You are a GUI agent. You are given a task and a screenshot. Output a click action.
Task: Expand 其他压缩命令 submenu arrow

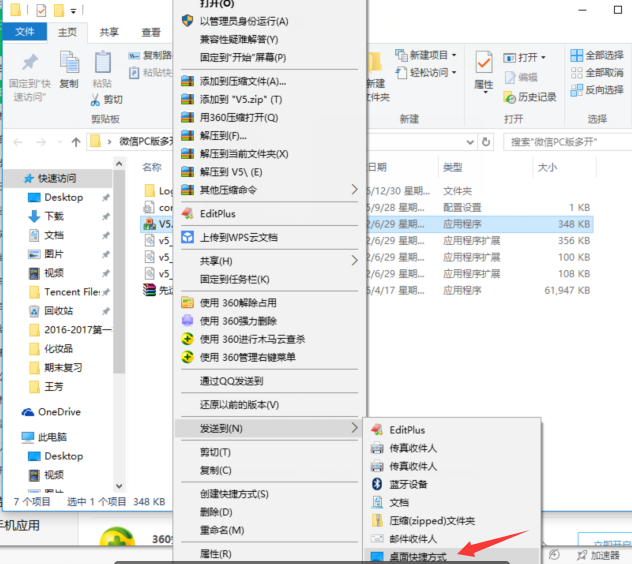coord(354,189)
